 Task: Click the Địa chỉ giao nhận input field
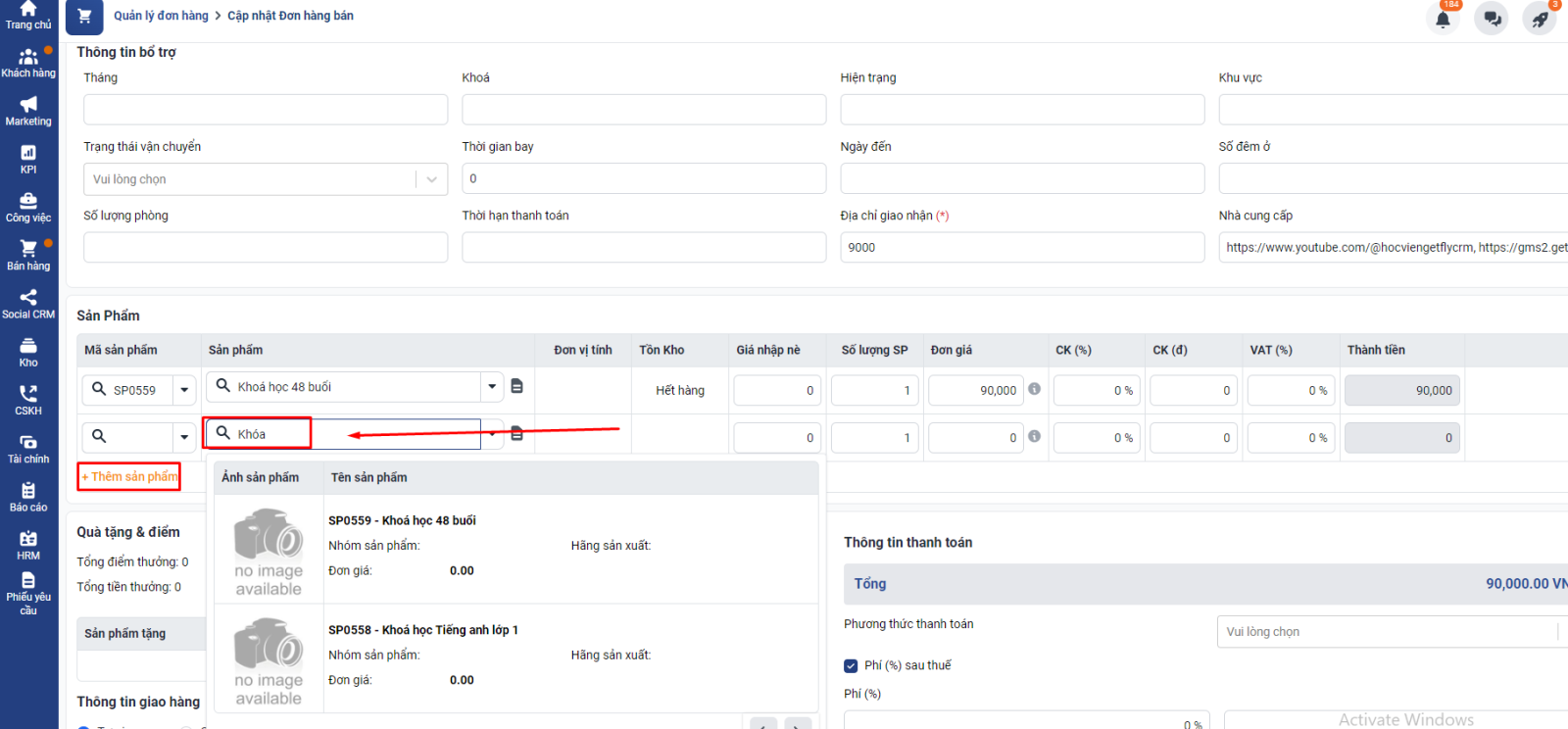coord(1021,248)
